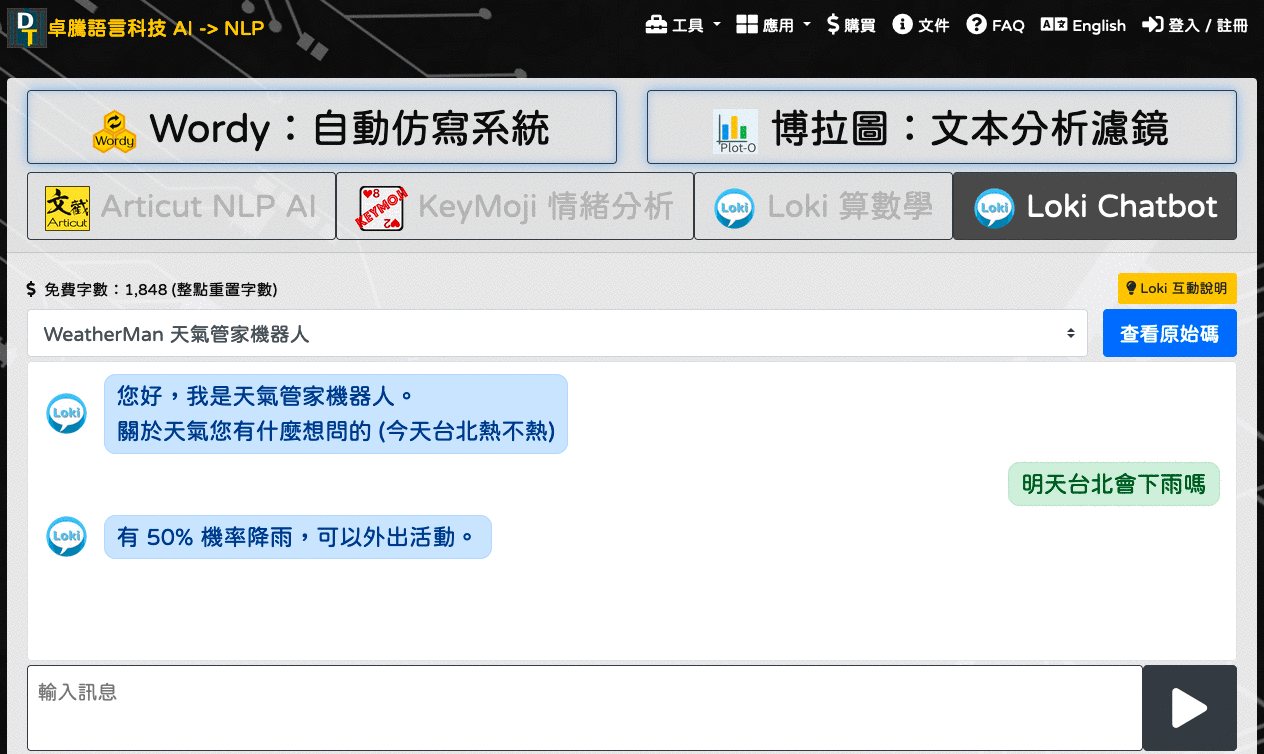Click the Loki 算數學 icon
The width and height of the screenshot is (1264, 754).
[735, 206]
